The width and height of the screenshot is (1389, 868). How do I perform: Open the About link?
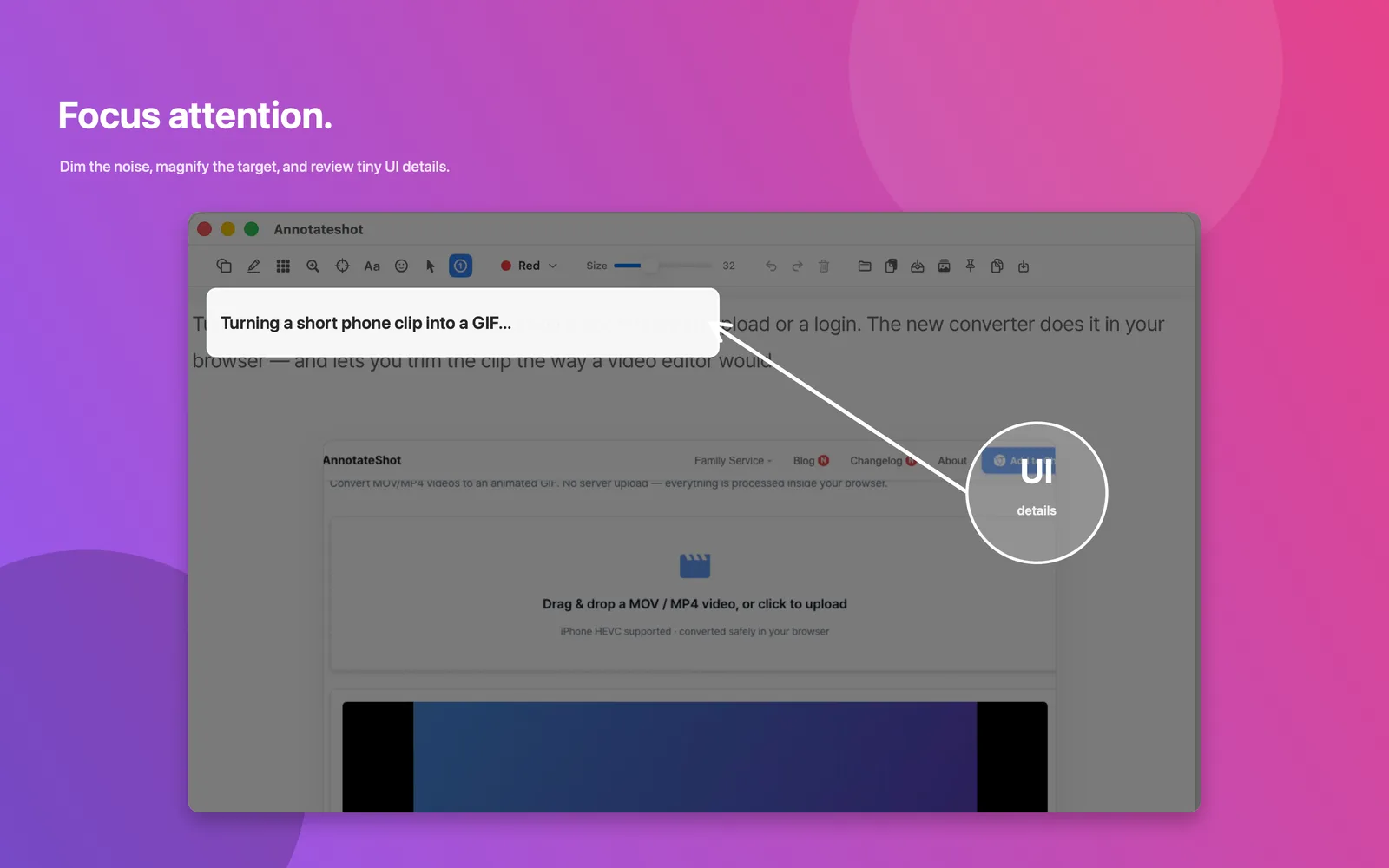pyautogui.click(x=952, y=461)
